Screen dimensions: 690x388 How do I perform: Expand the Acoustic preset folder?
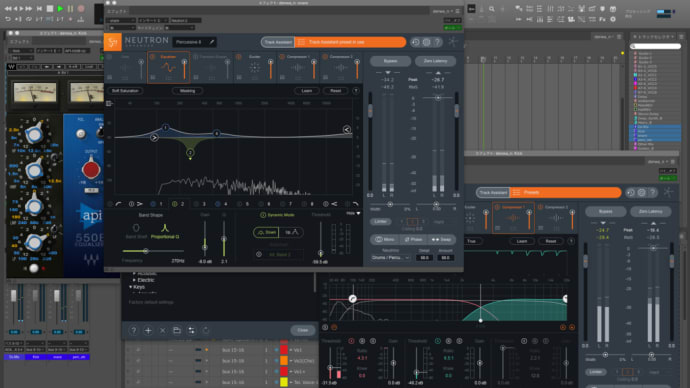click(x=134, y=273)
